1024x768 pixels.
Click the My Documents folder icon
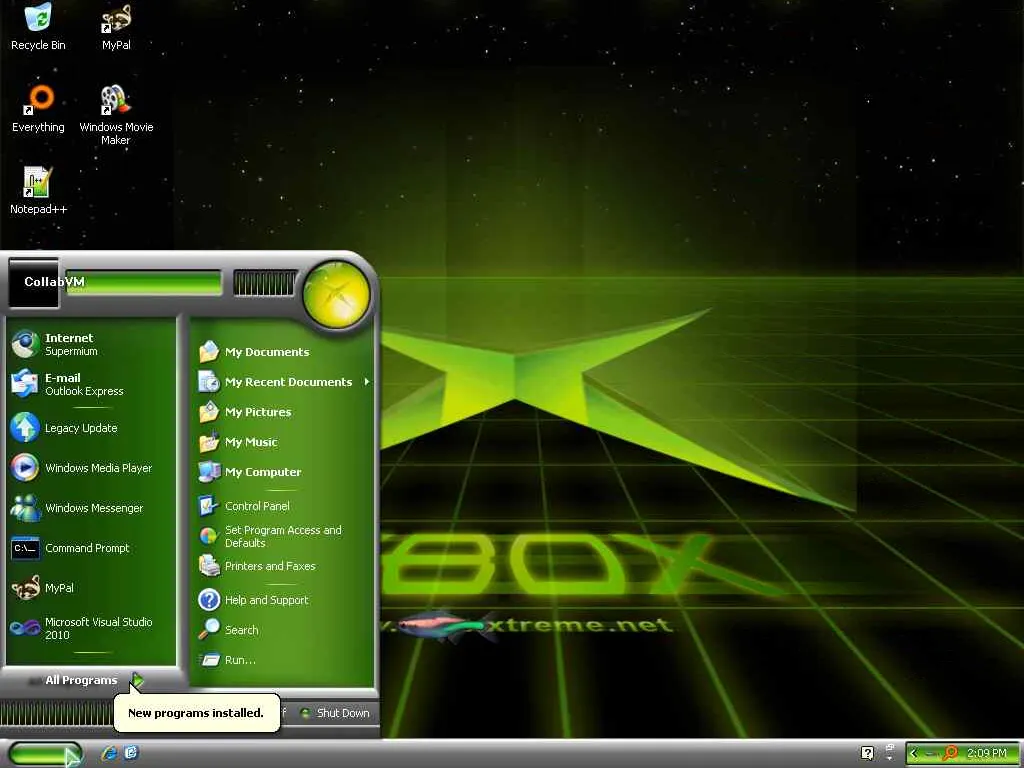(209, 351)
